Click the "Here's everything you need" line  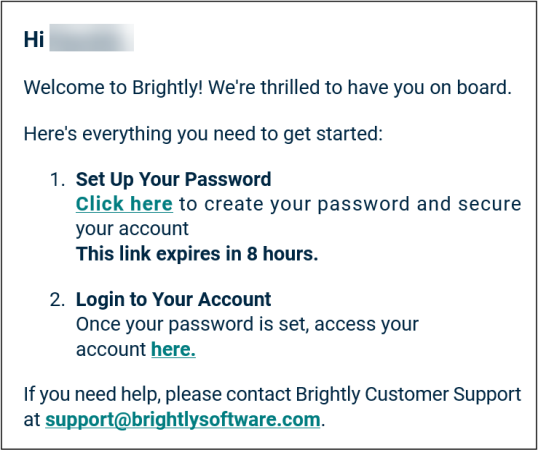tap(203, 134)
